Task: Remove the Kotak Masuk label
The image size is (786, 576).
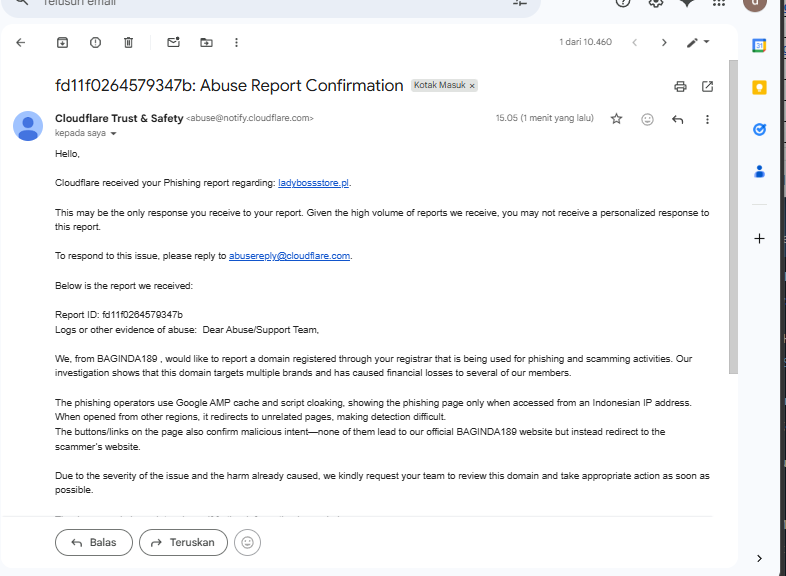Action: pyautogui.click(x=472, y=86)
